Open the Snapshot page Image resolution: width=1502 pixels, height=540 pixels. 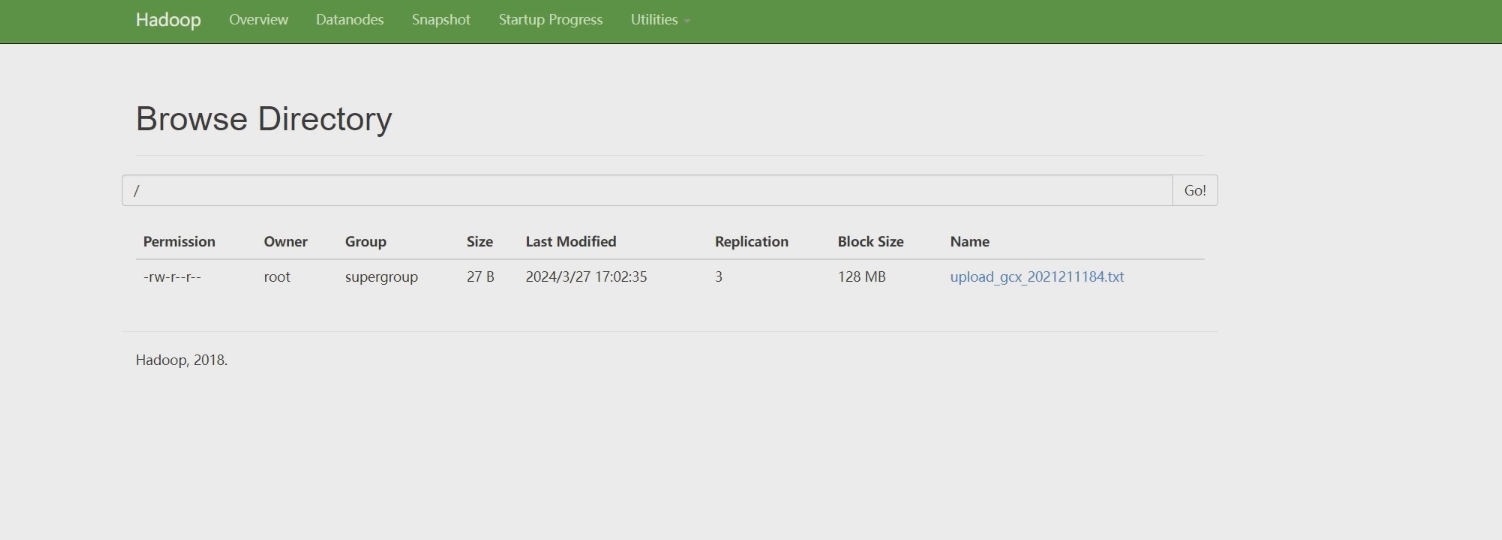click(441, 20)
